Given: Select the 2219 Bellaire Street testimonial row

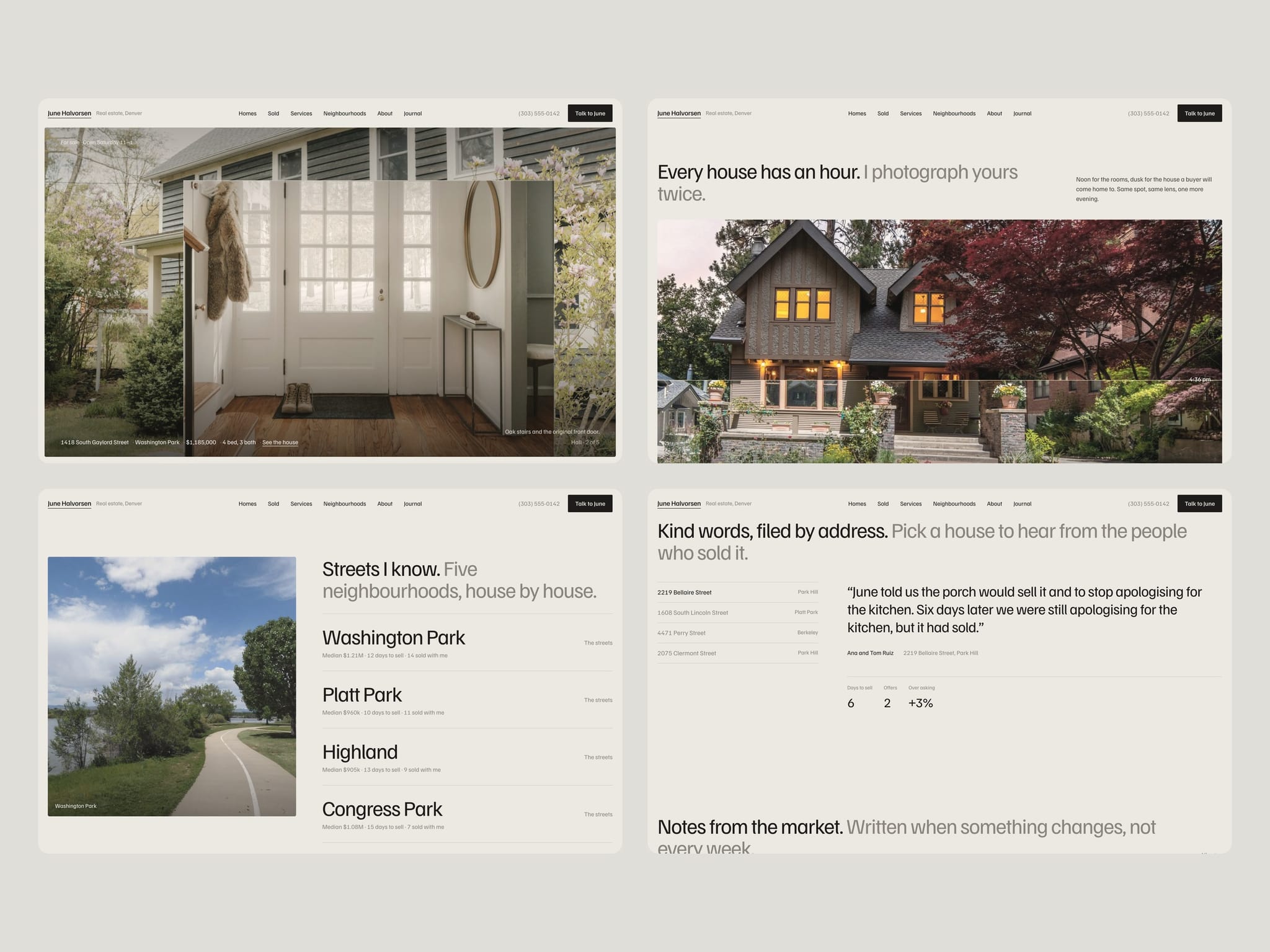Looking at the screenshot, I should [738, 593].
